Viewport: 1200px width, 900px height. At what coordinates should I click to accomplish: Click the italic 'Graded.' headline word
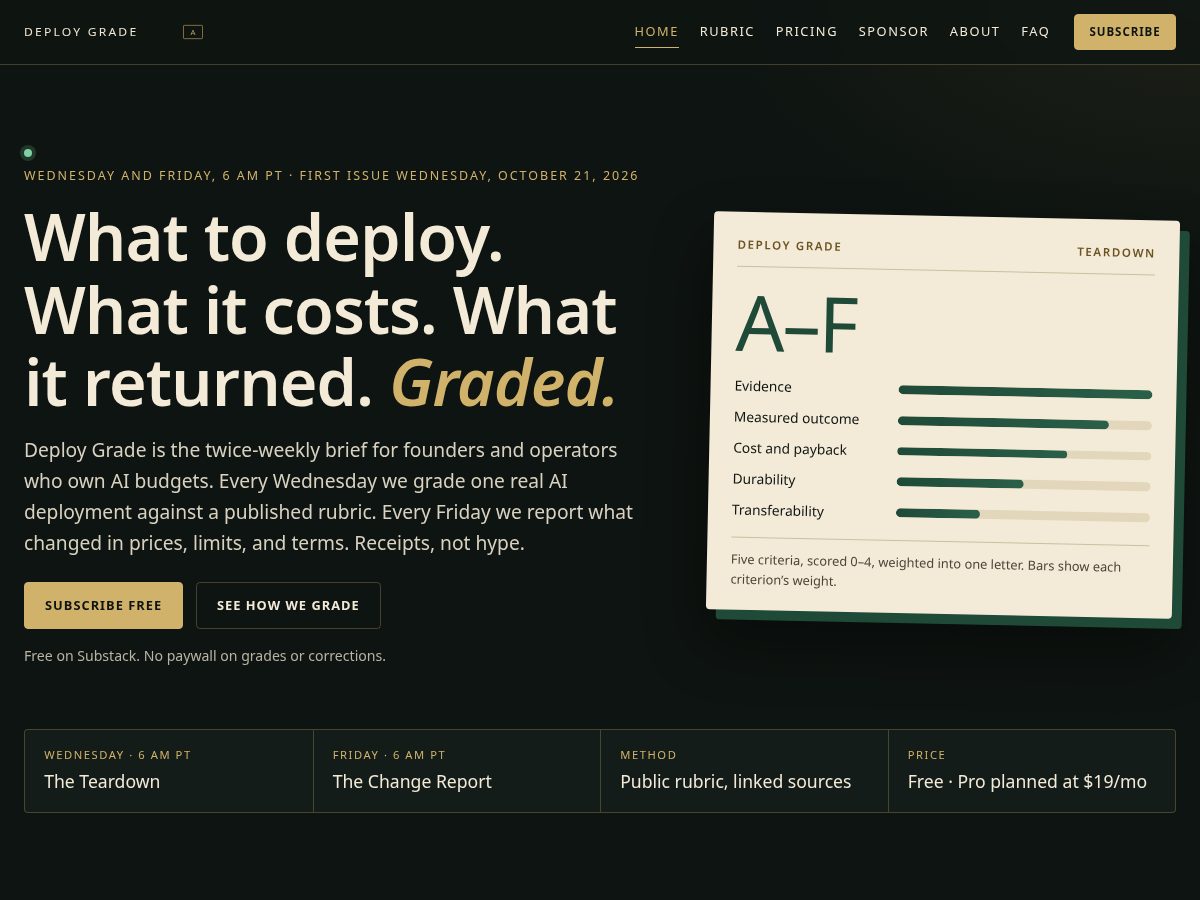click(x=504, y=384)
